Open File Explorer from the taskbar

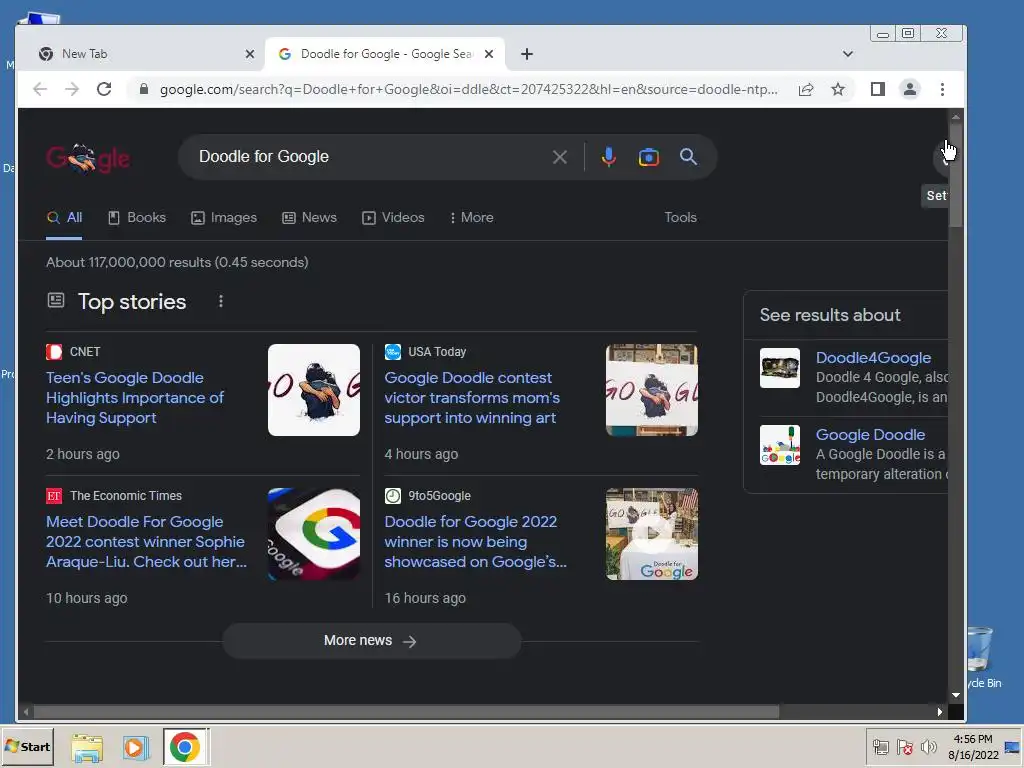[x=88, y=747]
